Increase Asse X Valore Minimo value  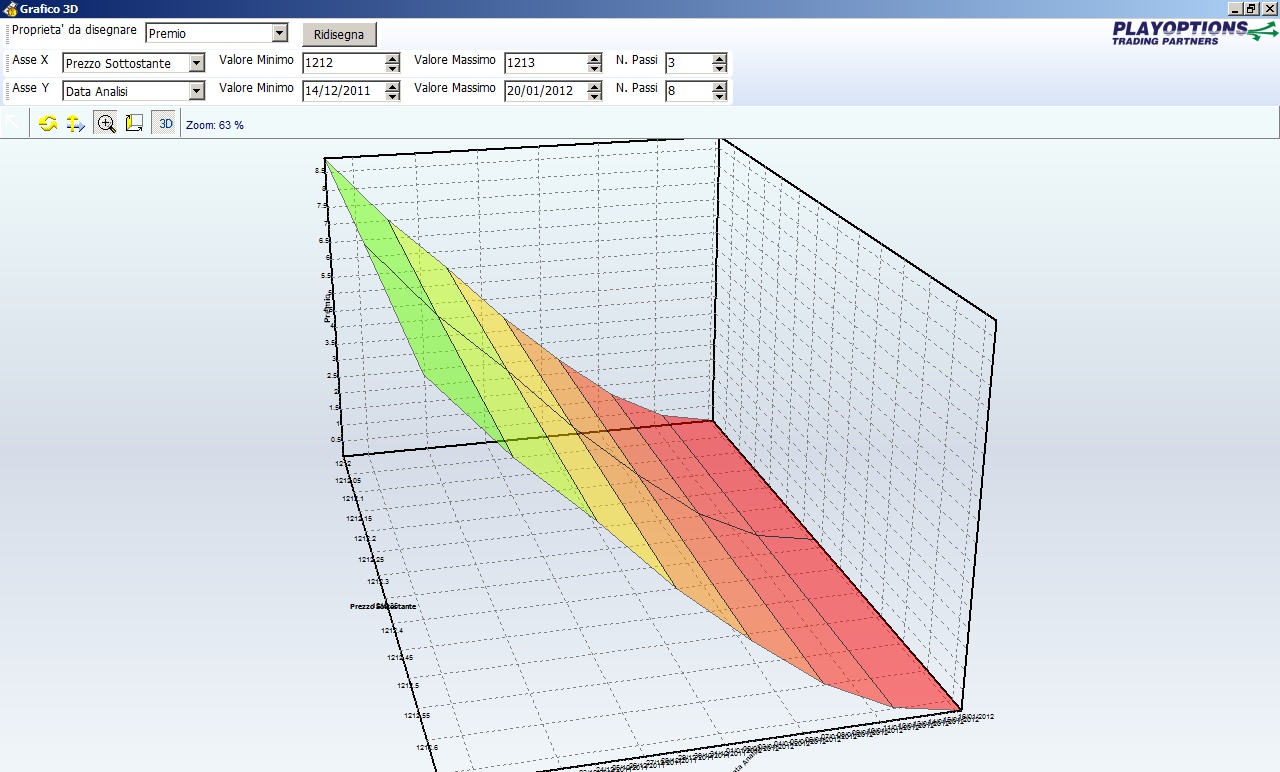coord(393,58)
